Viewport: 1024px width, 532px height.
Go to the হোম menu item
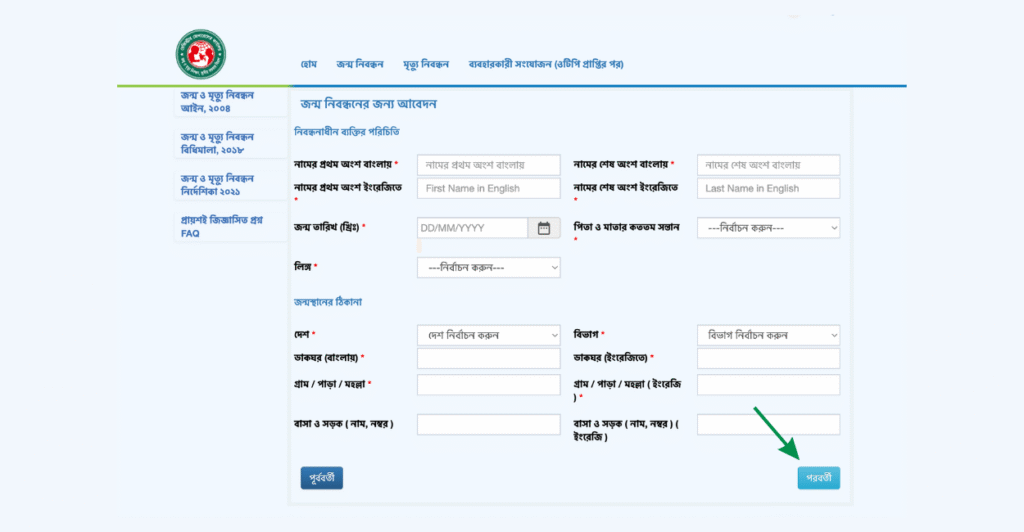309,64
